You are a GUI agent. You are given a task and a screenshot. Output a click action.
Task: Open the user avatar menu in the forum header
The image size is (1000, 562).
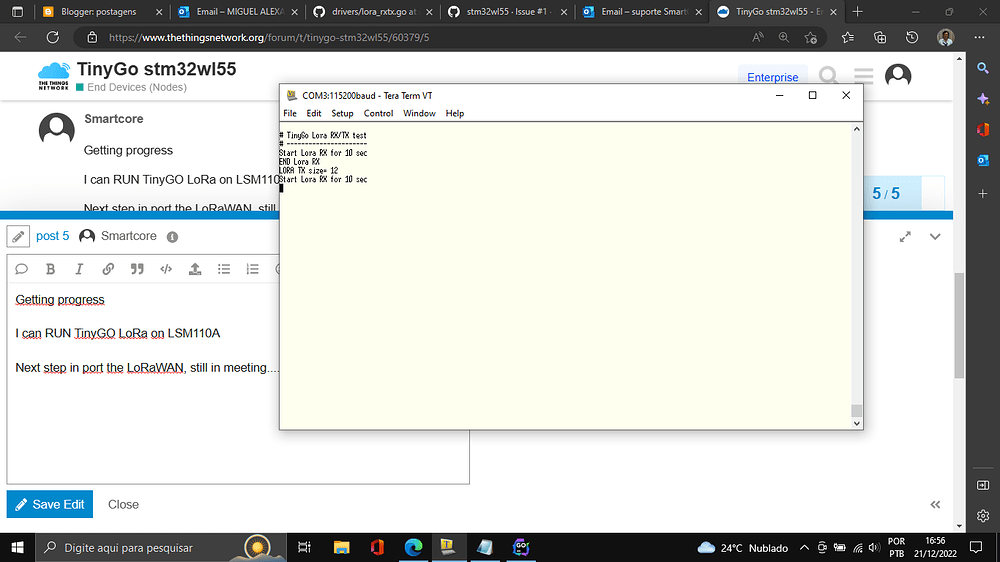tap(898, 76)
